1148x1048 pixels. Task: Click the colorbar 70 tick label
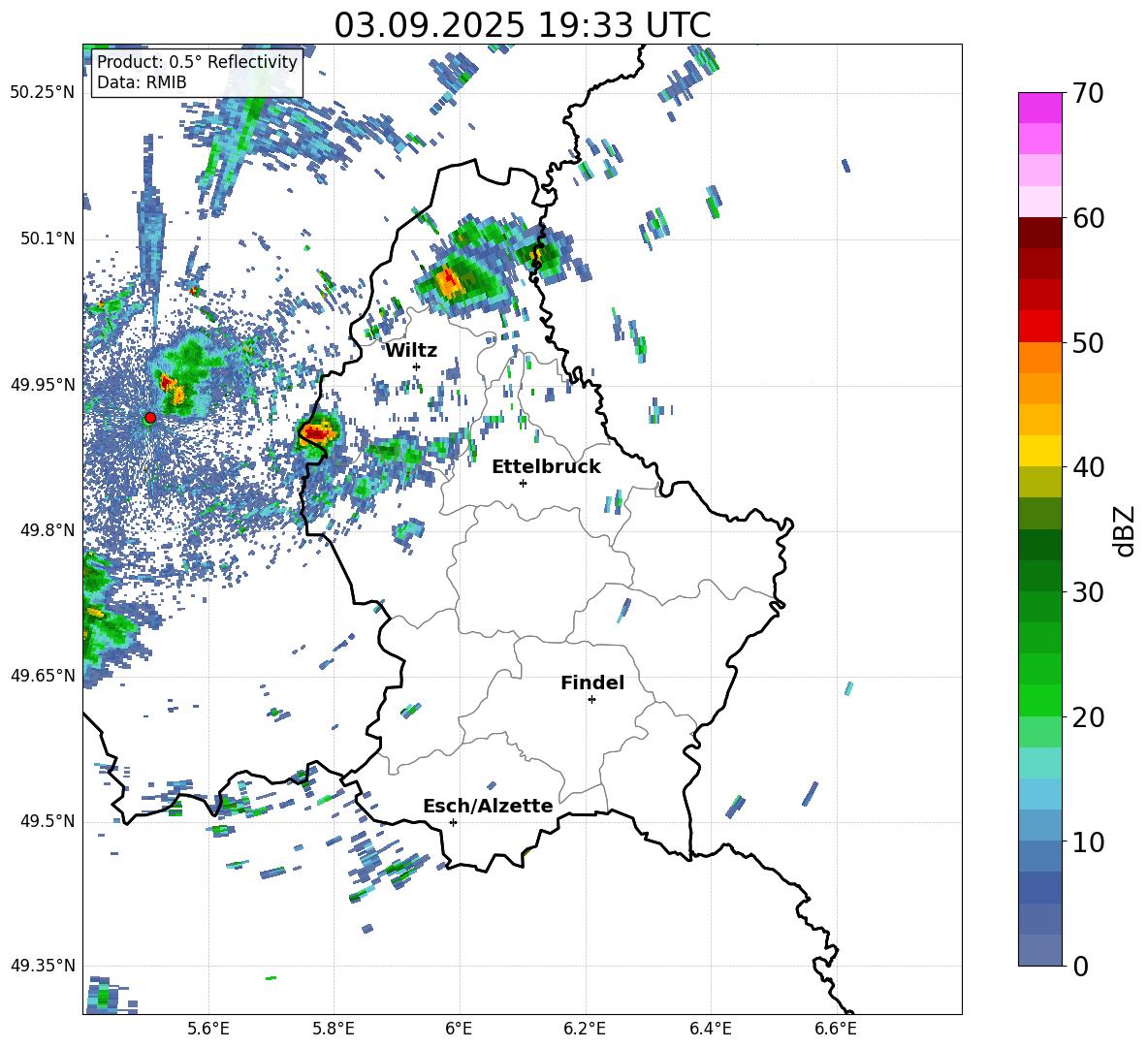click(1089, 94)
